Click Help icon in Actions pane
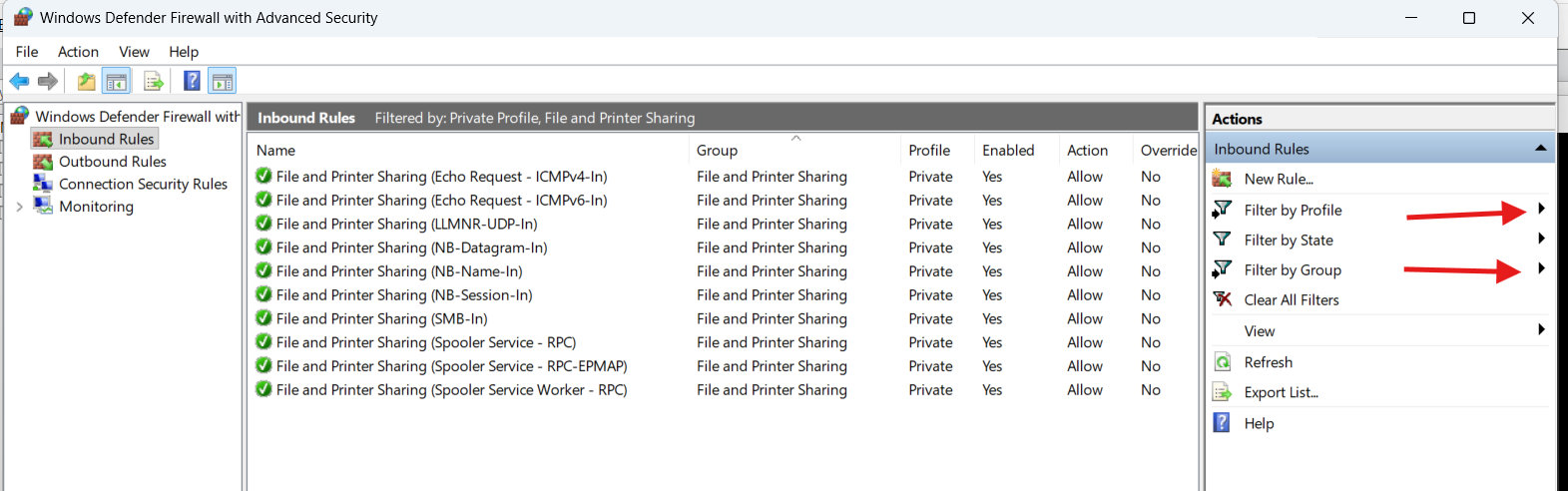The height and width of the screenshot is (491, 1568). [1222, 423]
